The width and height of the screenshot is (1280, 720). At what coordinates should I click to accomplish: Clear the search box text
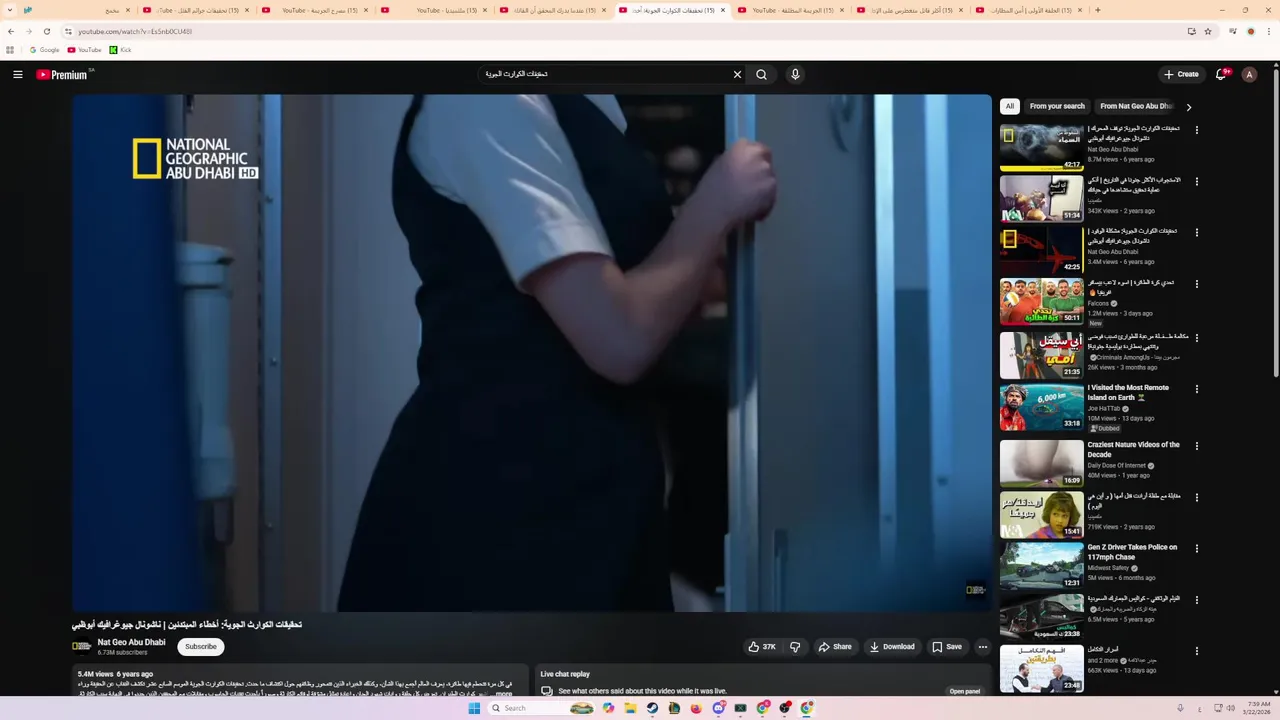[x=737, y=74]
